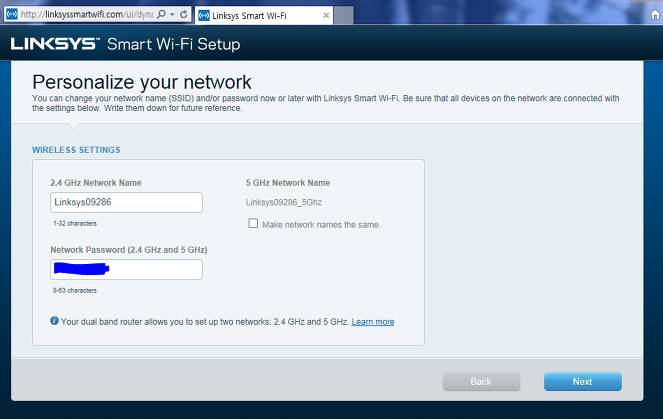
Task: Open the Learn more link
Action: click(x=373, y=322)
